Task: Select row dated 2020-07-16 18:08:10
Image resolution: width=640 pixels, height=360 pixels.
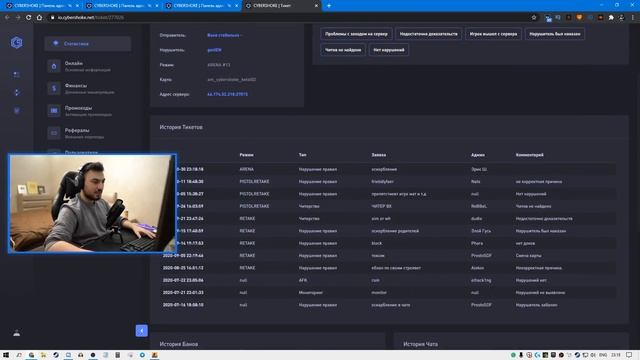Action: coord(389,305)
